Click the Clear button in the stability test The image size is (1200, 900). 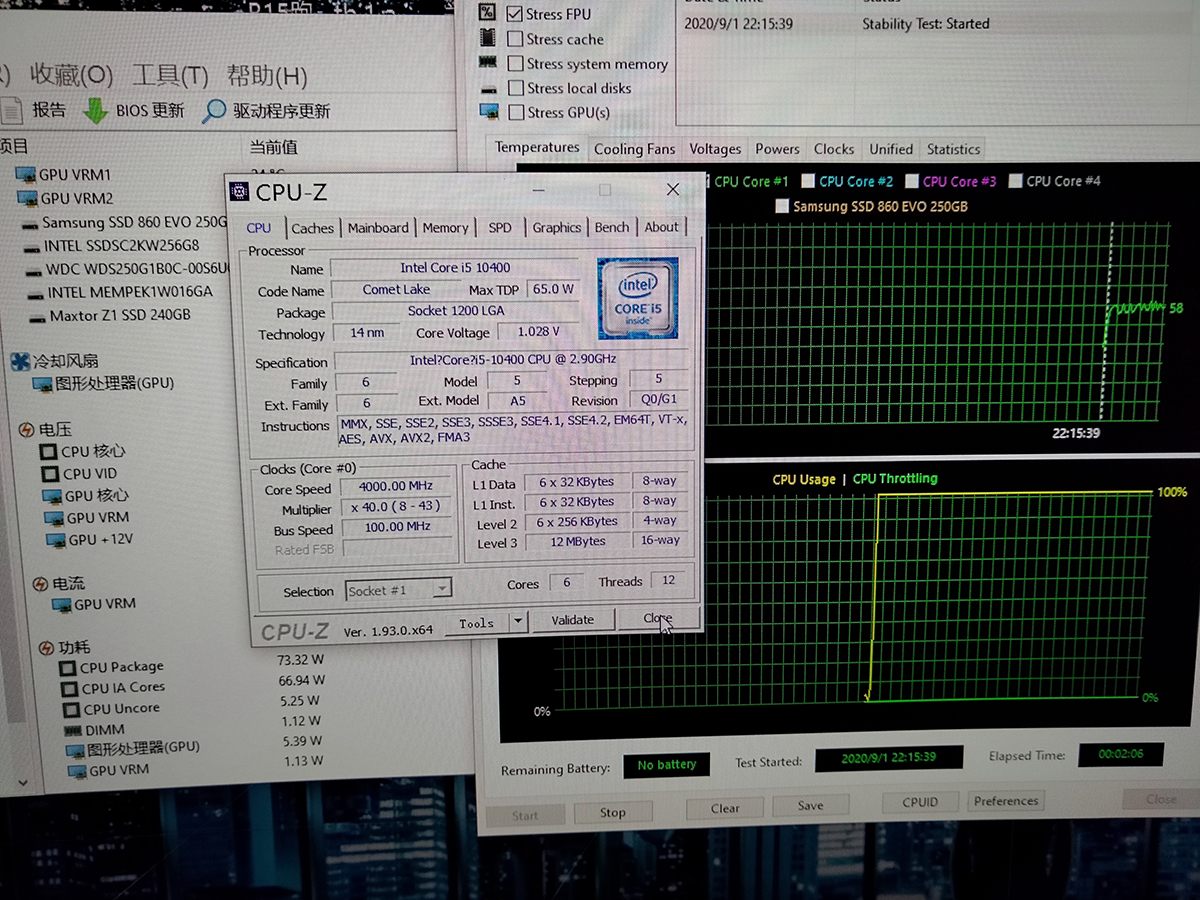[725, 808]
